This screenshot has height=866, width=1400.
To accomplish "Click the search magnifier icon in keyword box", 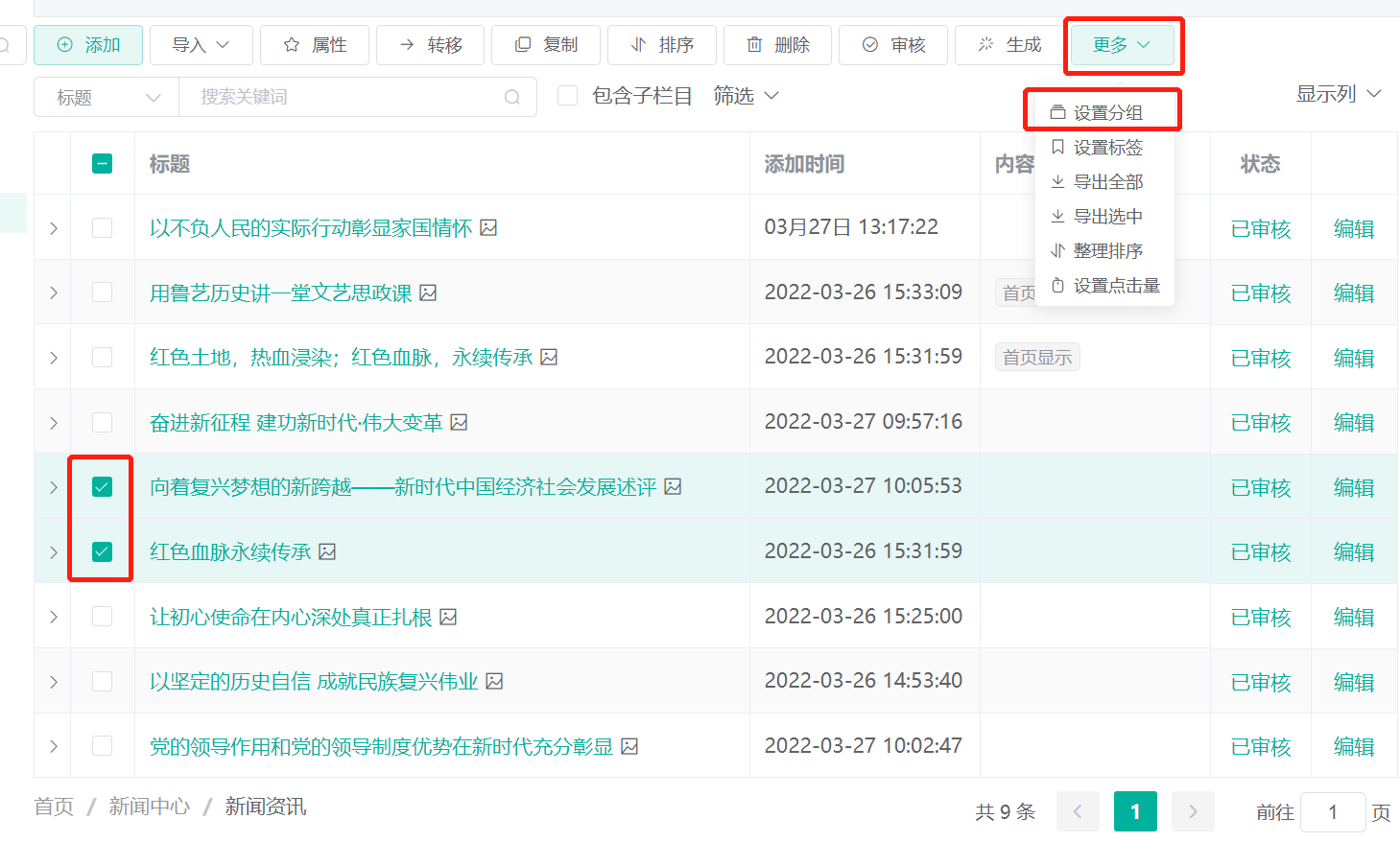I will tap(512, 97).
